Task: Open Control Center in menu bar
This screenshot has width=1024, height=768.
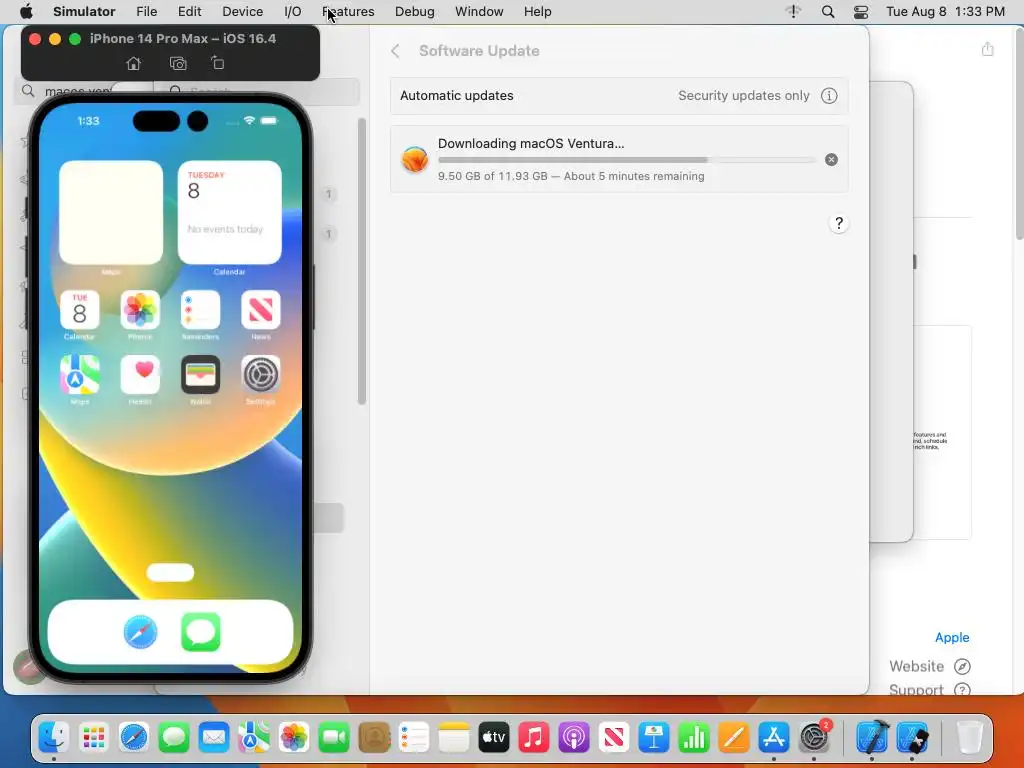Action: coord(861,12)
